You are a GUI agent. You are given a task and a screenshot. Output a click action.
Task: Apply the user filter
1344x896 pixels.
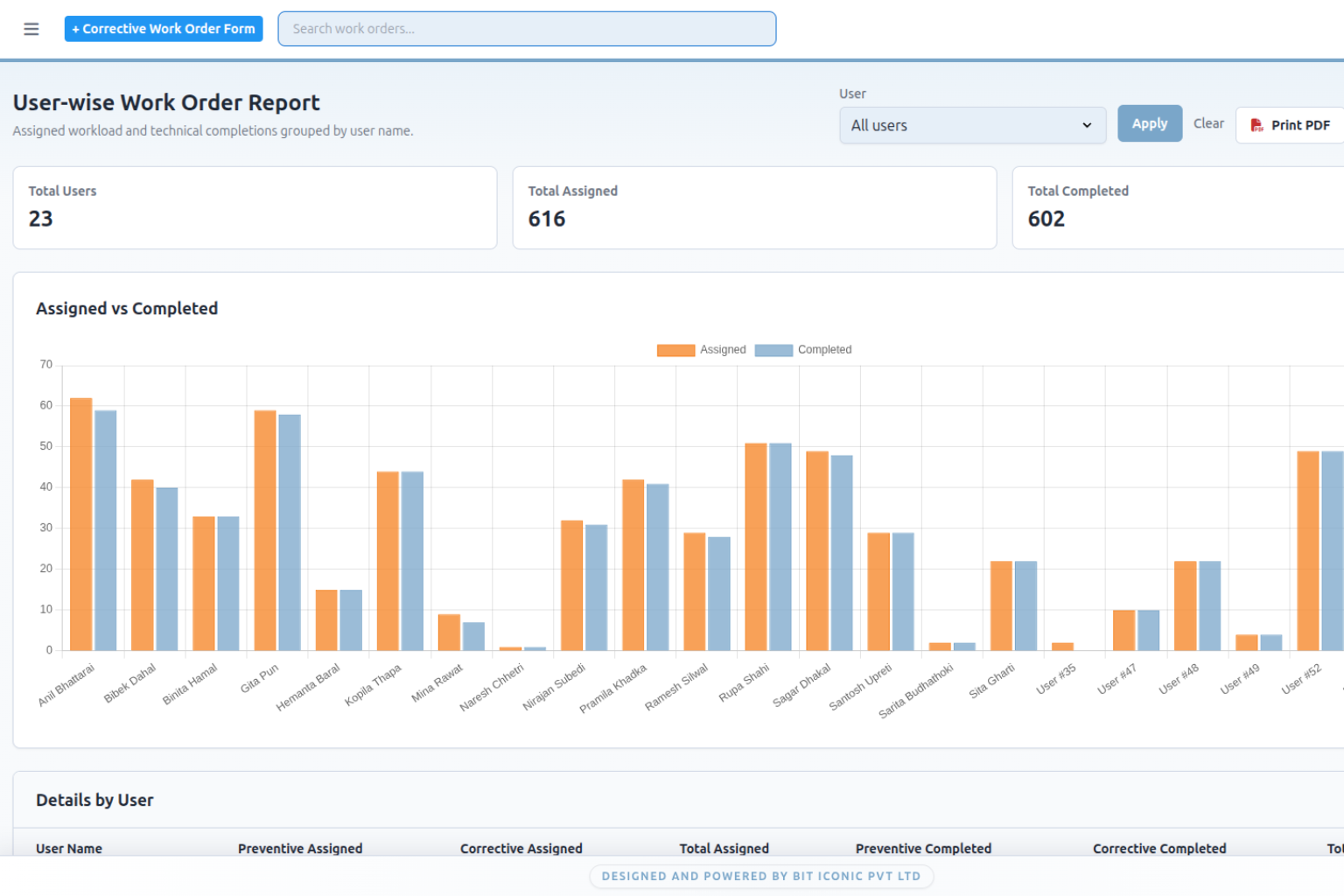coord(1150,123)
